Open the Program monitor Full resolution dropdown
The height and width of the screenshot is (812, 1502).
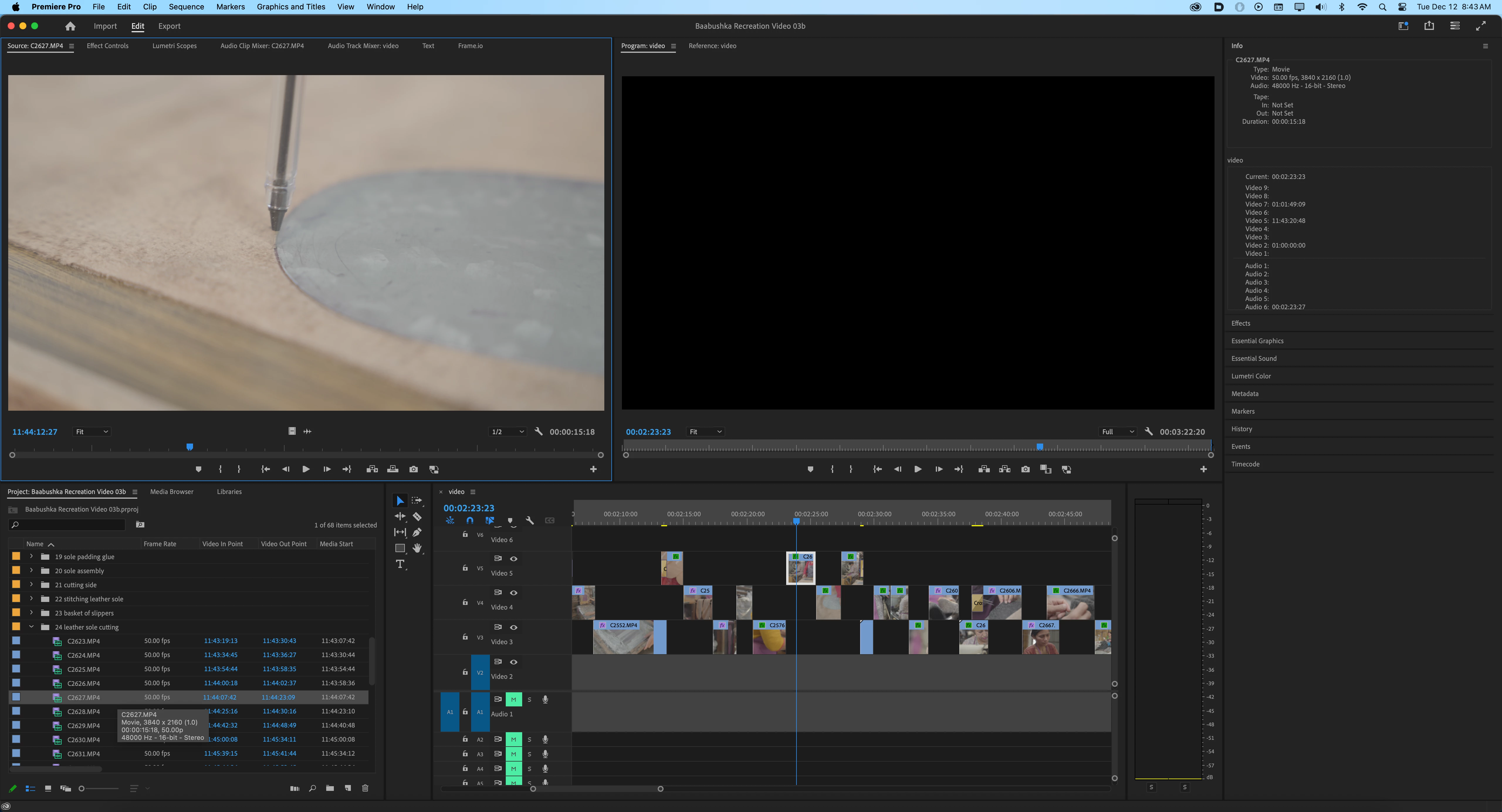pos(1117,432)
